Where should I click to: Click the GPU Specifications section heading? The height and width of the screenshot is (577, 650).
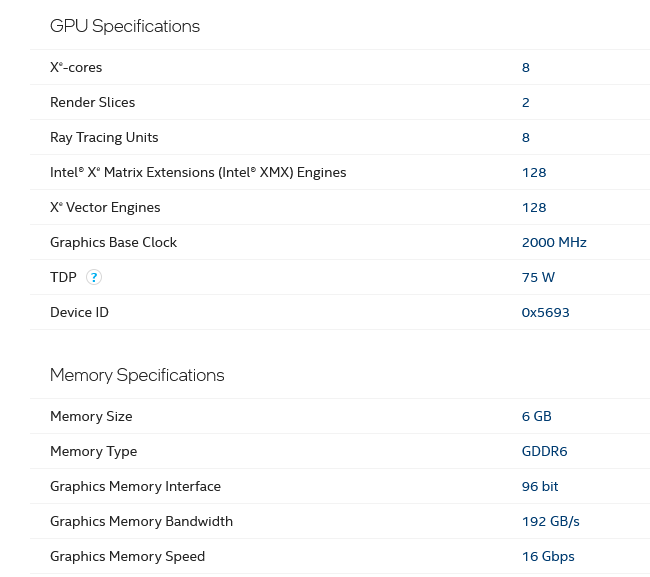coord(125,26)
